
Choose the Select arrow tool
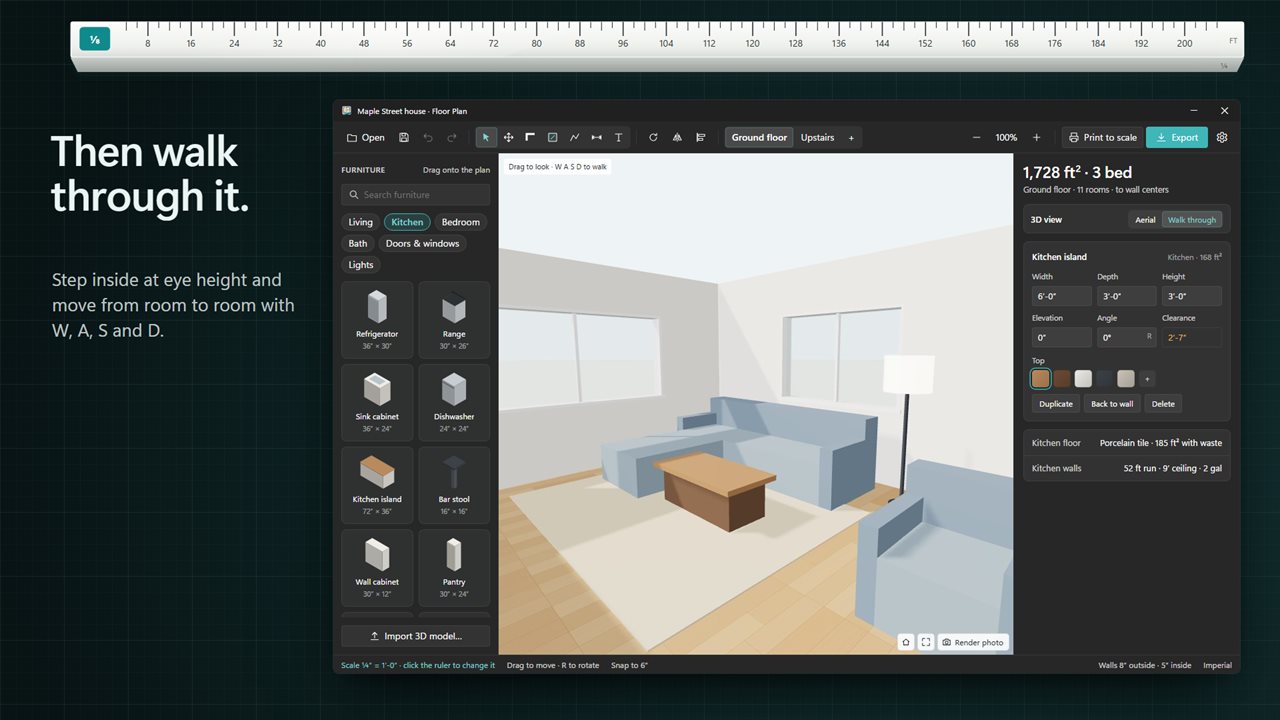tap(486, 138)
